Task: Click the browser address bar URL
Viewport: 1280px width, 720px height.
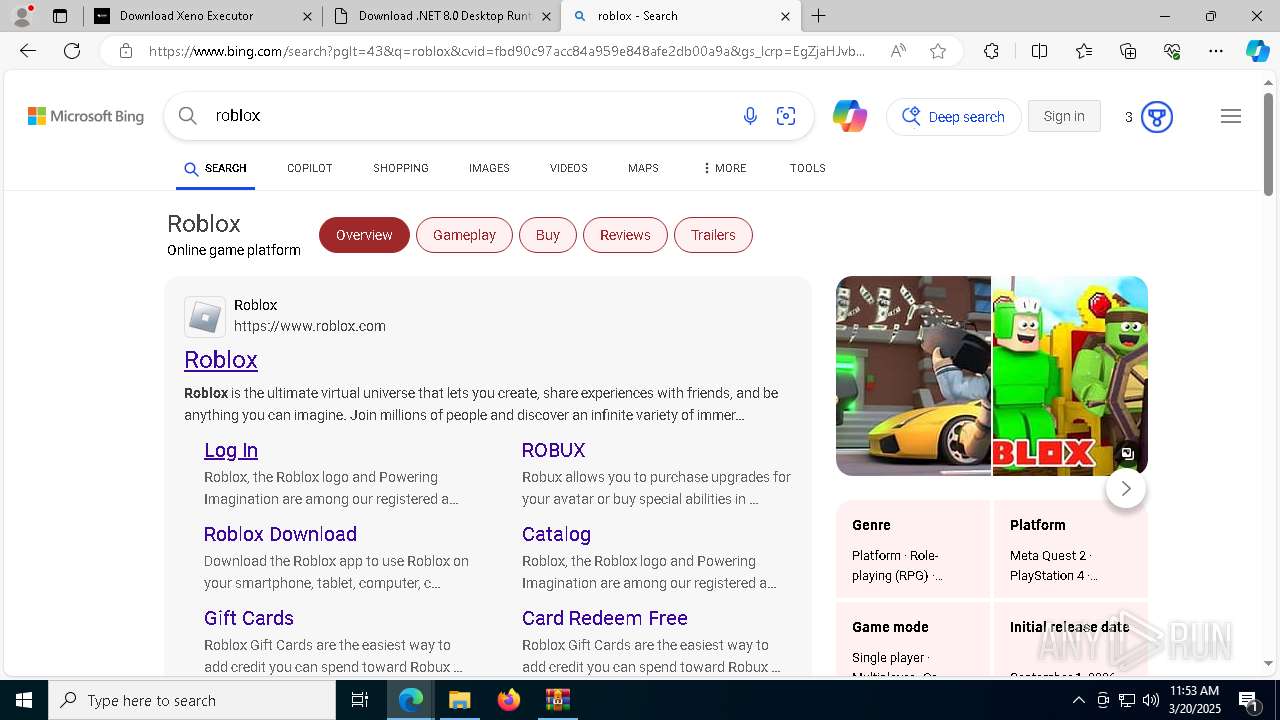Action: 507,51
